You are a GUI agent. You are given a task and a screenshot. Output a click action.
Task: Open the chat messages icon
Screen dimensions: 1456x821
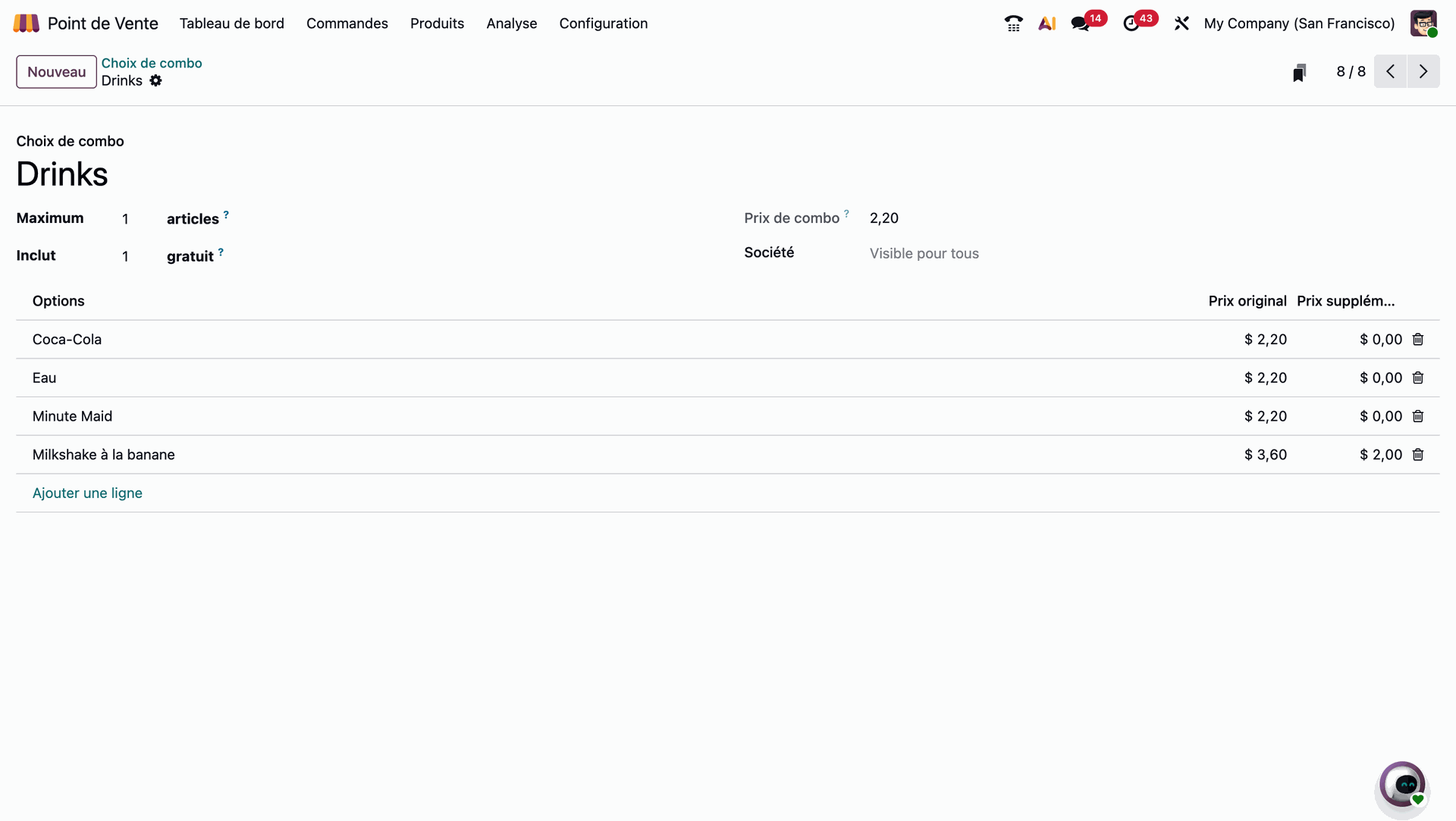[1081, 24]
